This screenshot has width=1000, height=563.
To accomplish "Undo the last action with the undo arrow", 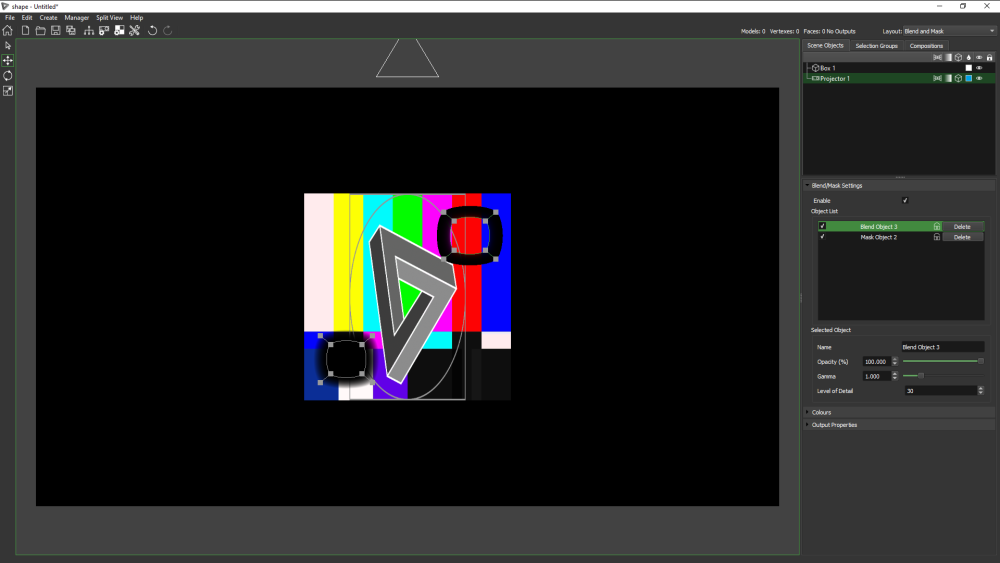I will [x=152, y=31].
